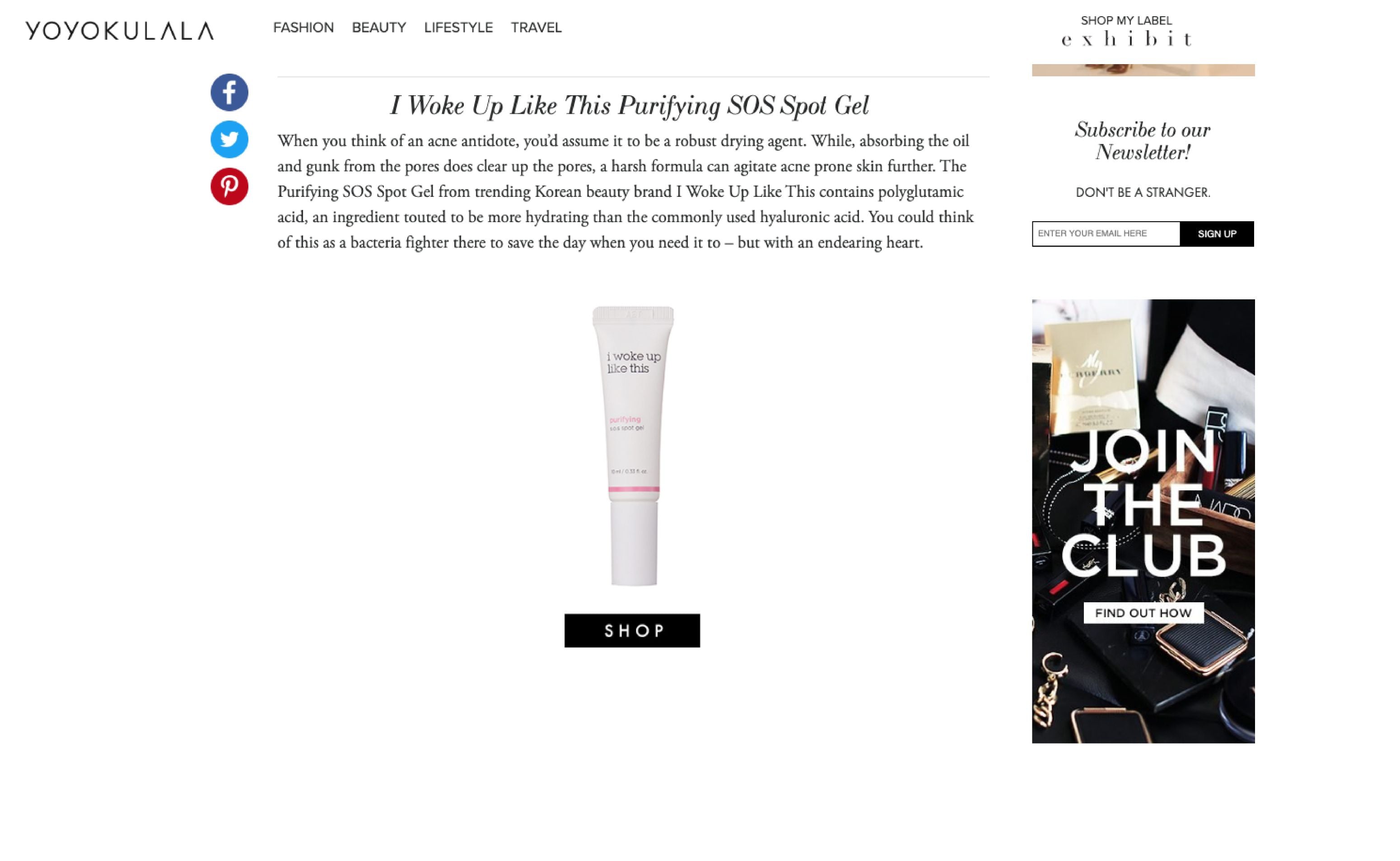Click the black SHOP button
The image size is (1400, 861).
(x=632, y=630)
